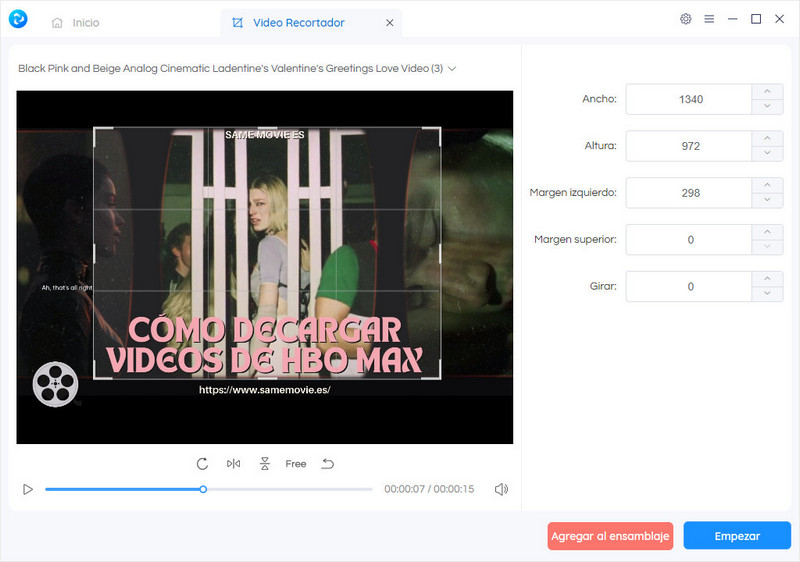This screenshot has width=800, height=562.
Task: Increase Ancho value with up arrow
Action: 767,92
